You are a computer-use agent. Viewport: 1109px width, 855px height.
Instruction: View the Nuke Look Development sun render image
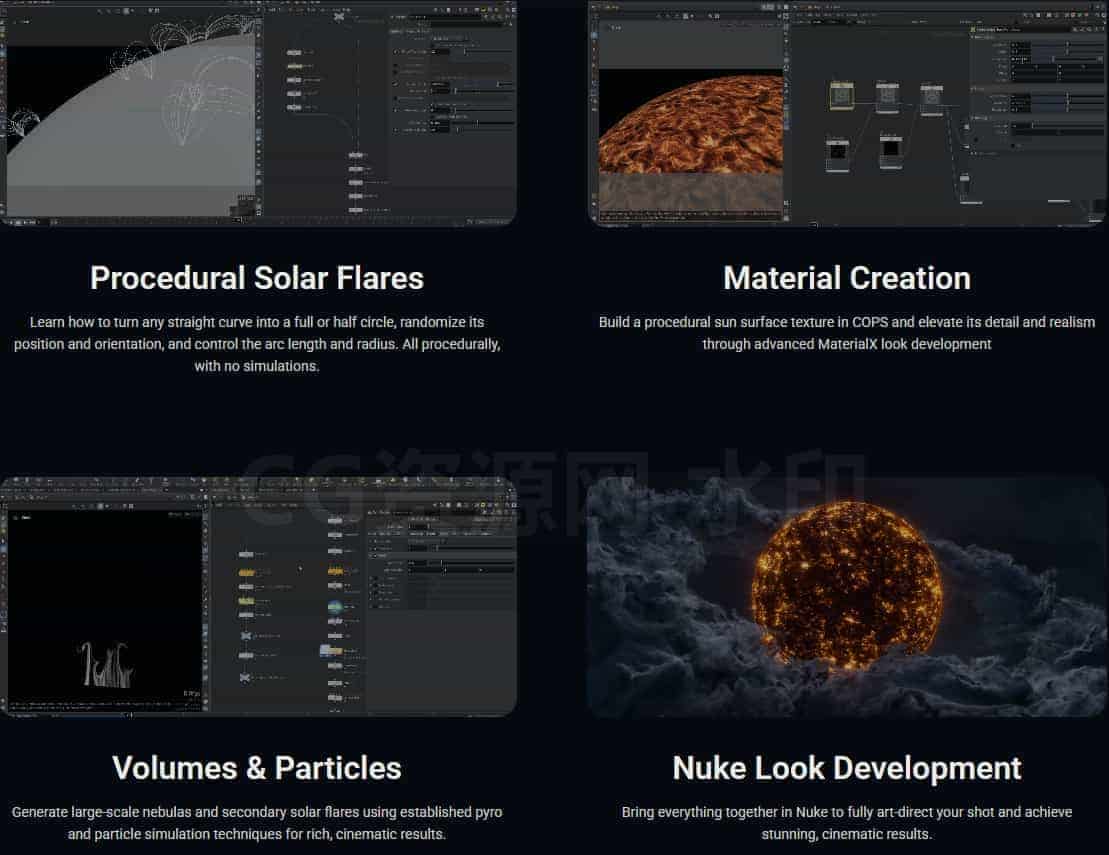tap(847, 596)
